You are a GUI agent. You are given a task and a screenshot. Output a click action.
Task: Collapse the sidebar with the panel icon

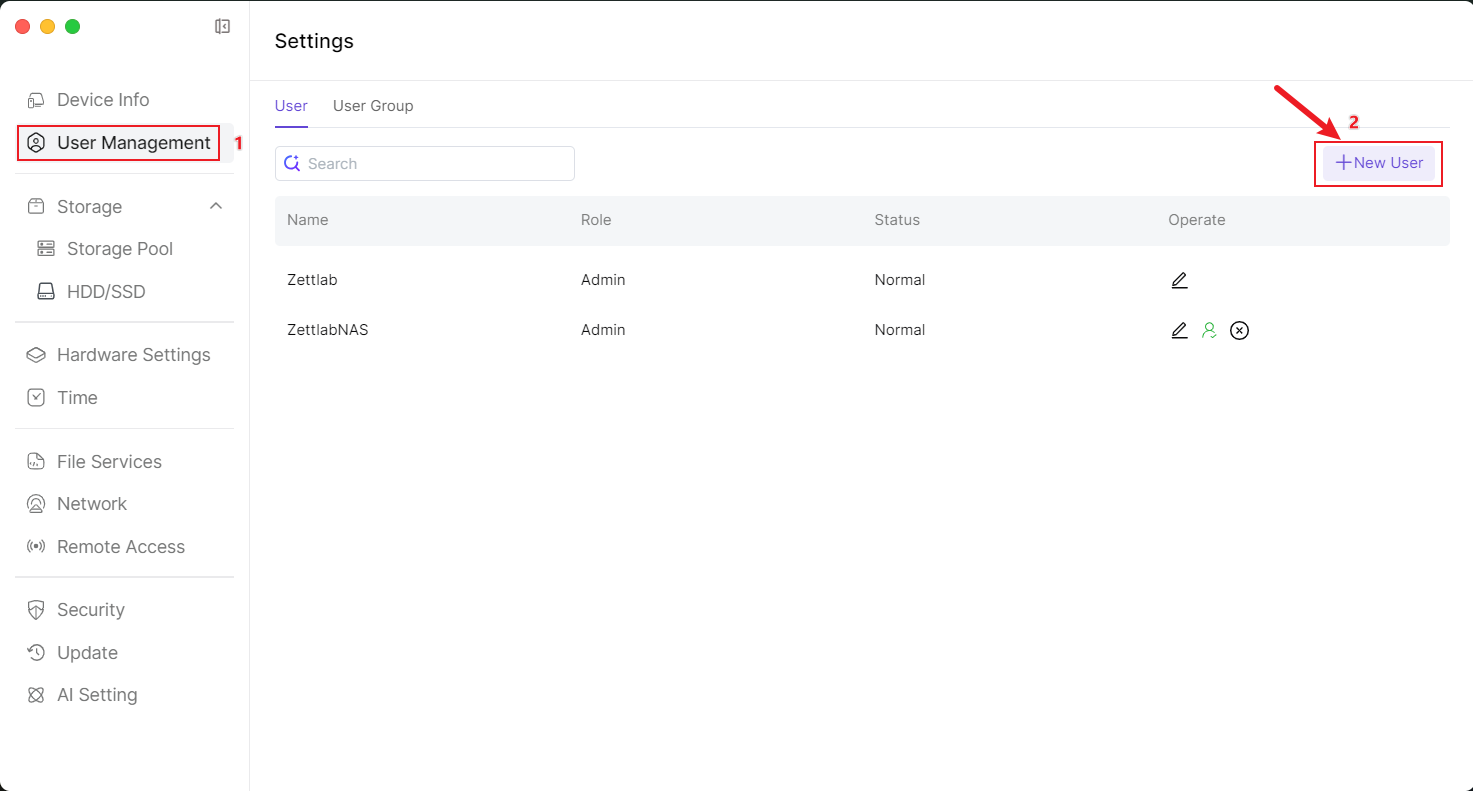click(223, 27)
